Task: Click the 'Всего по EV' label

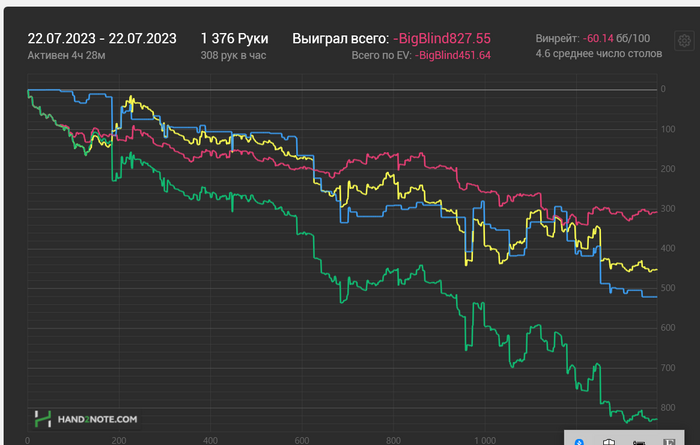Action: point(381,55)
